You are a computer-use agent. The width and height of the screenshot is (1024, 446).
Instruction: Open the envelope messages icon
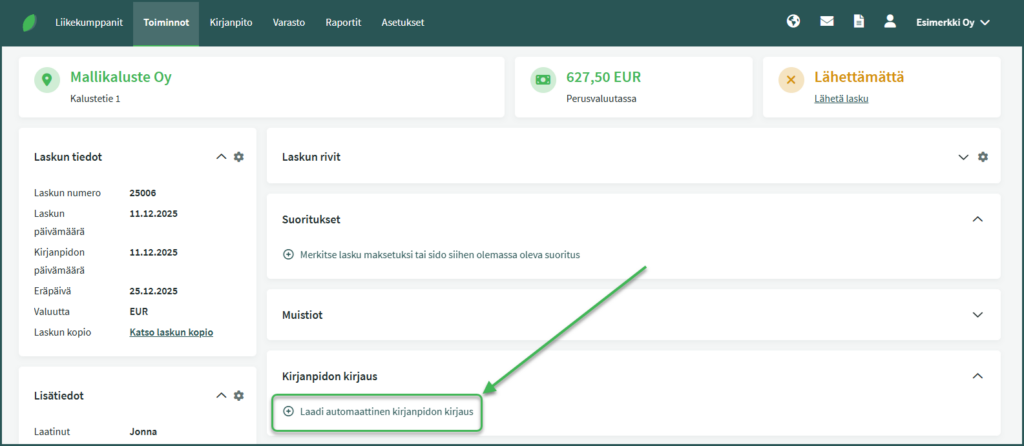pyautogui.click(x=826, y=21)
